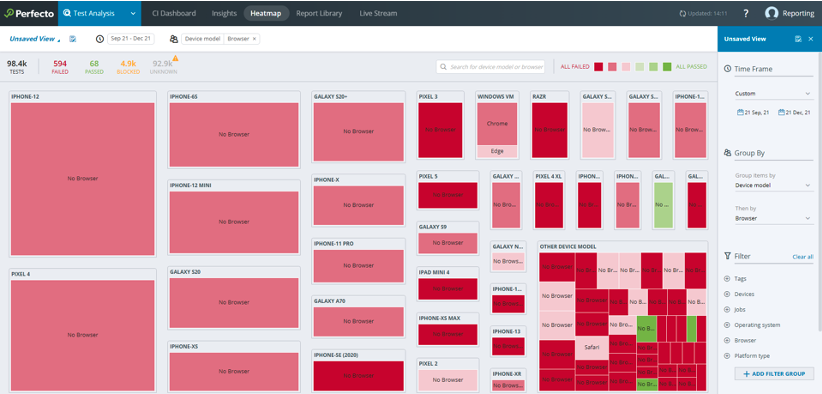The height and width of the screenshot is (394, 822).
Task: Open the Test Analysis module dropdown
Action: [x=100, y=13]
